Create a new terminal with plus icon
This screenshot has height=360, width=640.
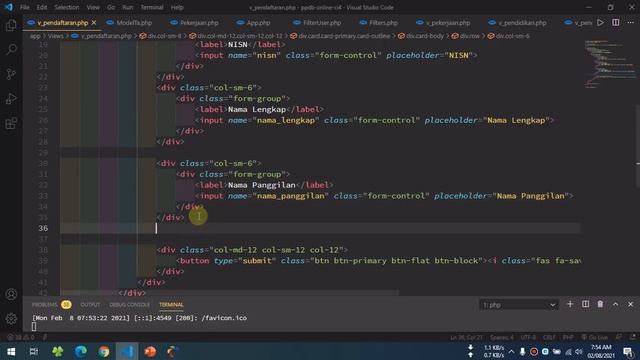[570, 304]
